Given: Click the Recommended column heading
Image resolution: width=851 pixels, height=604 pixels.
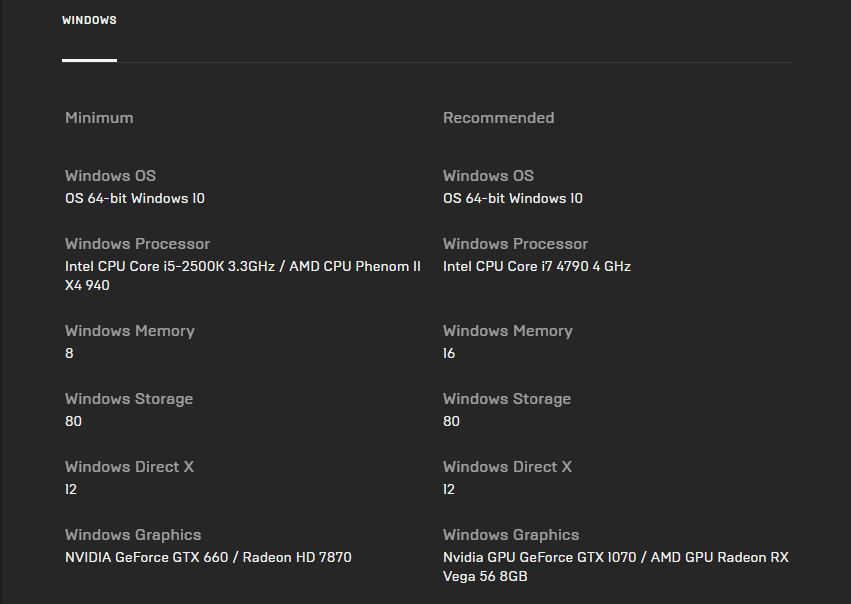Looking at the screenshot, I should 498,118.
